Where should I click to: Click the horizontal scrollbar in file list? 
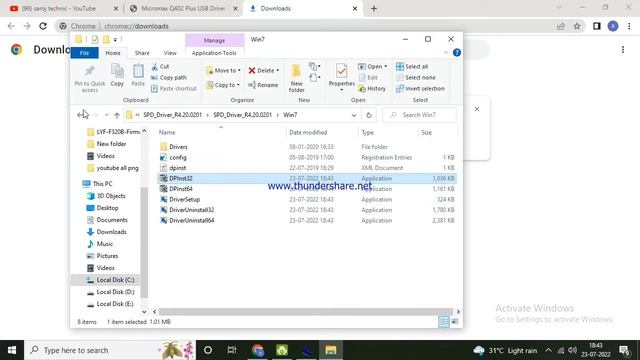coord(306,311)
